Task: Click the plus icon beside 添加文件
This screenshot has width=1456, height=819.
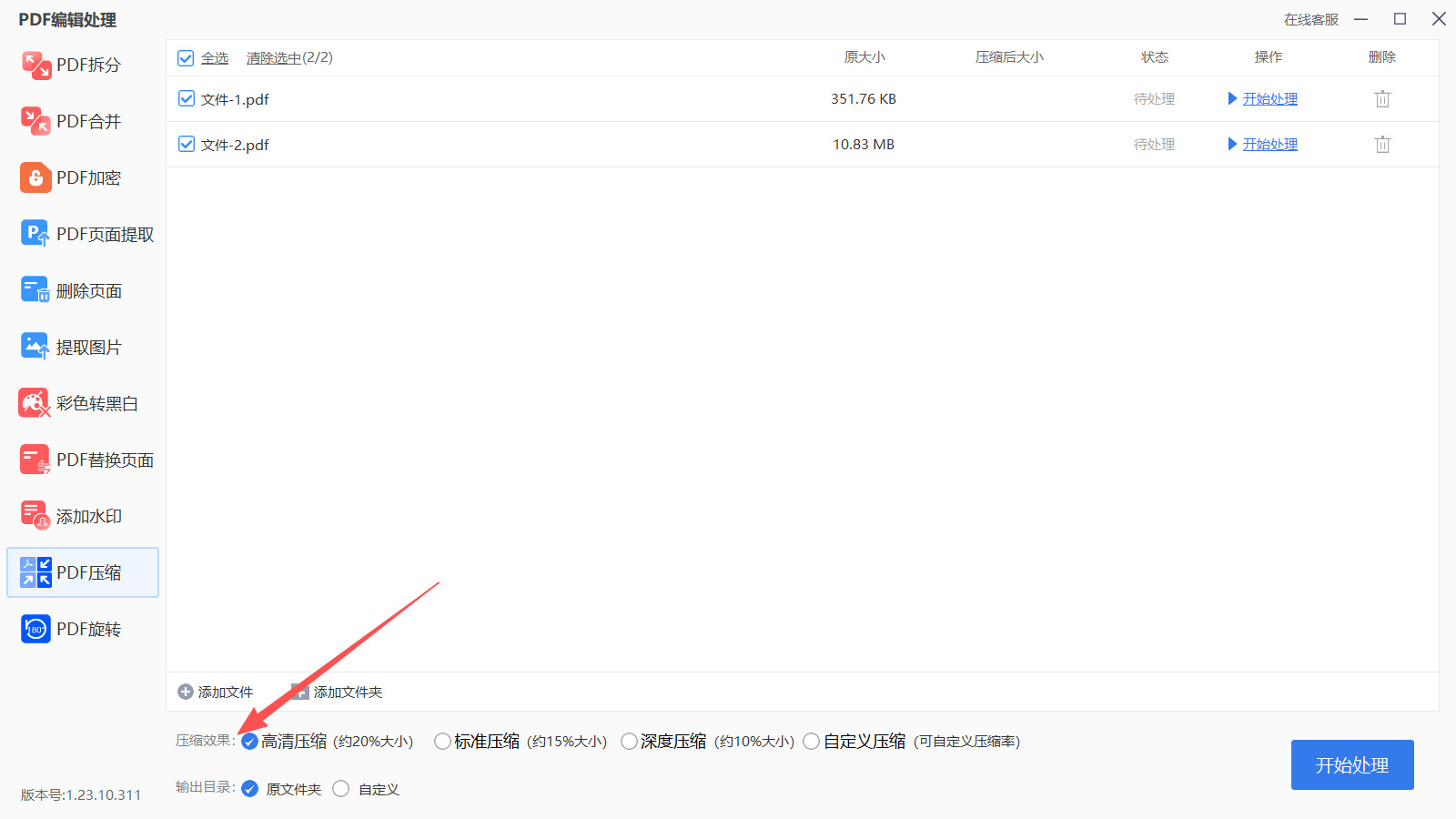Action: (x=186, y=693)
